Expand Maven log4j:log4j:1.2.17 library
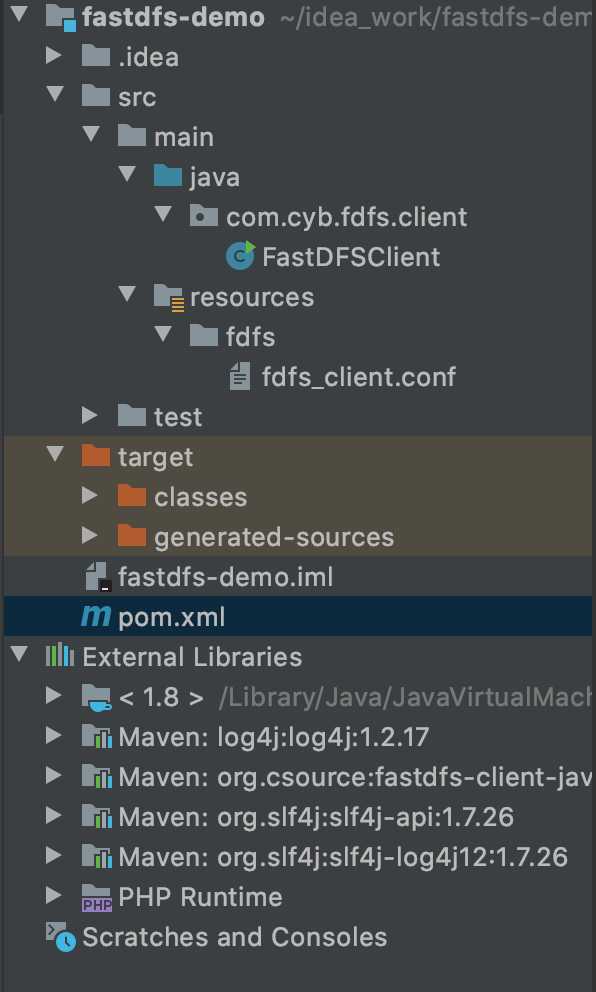 [54, 736]
